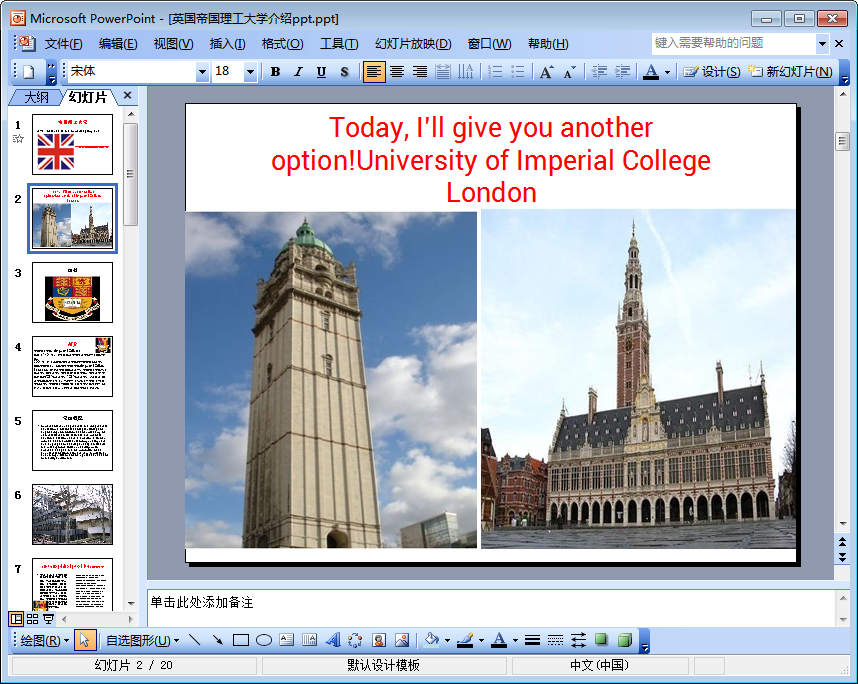Choose arrow style icon
This screenshot has width=858, height=684.
pos(578,640)
